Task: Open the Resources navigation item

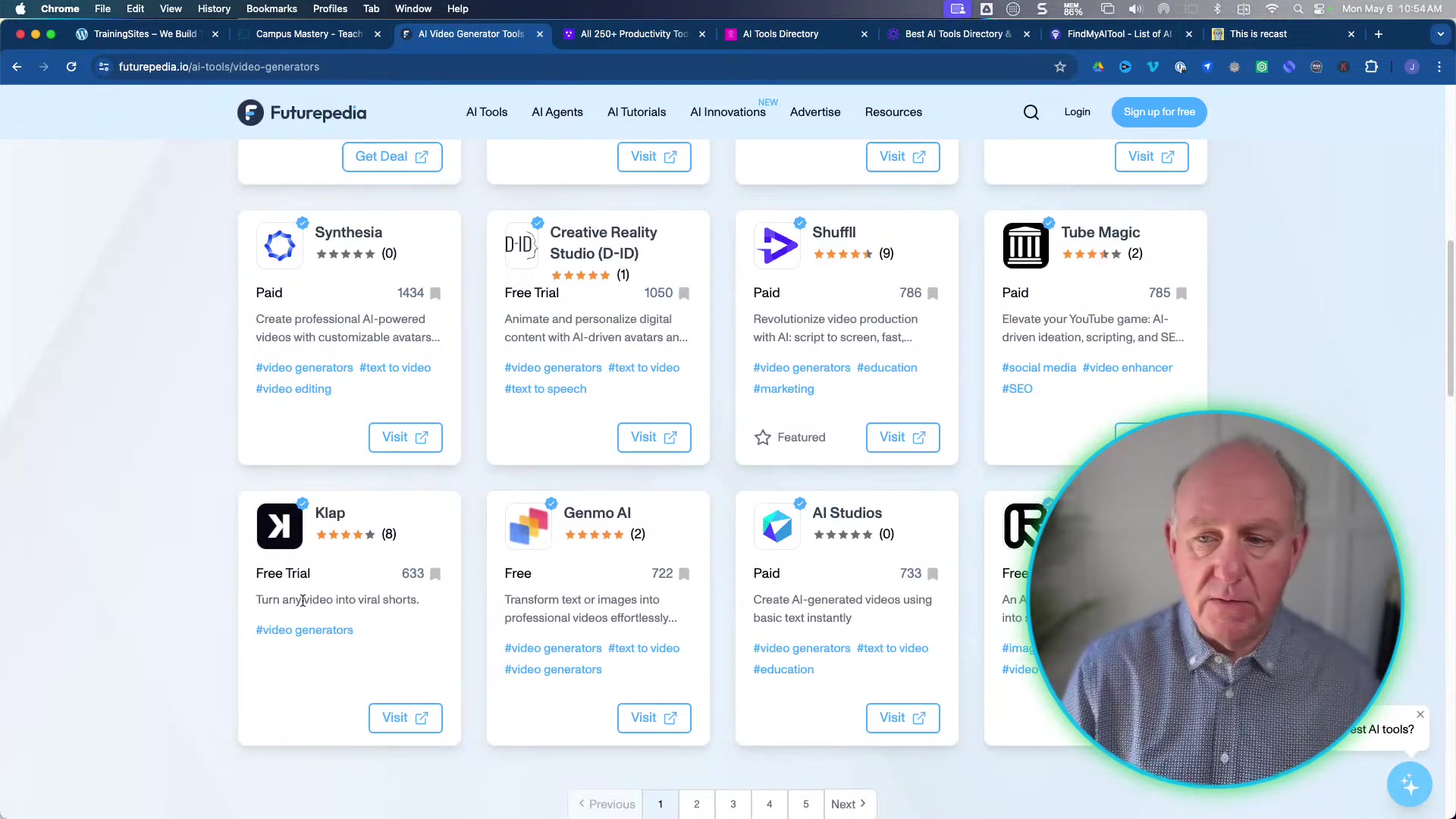Action: 893,112
